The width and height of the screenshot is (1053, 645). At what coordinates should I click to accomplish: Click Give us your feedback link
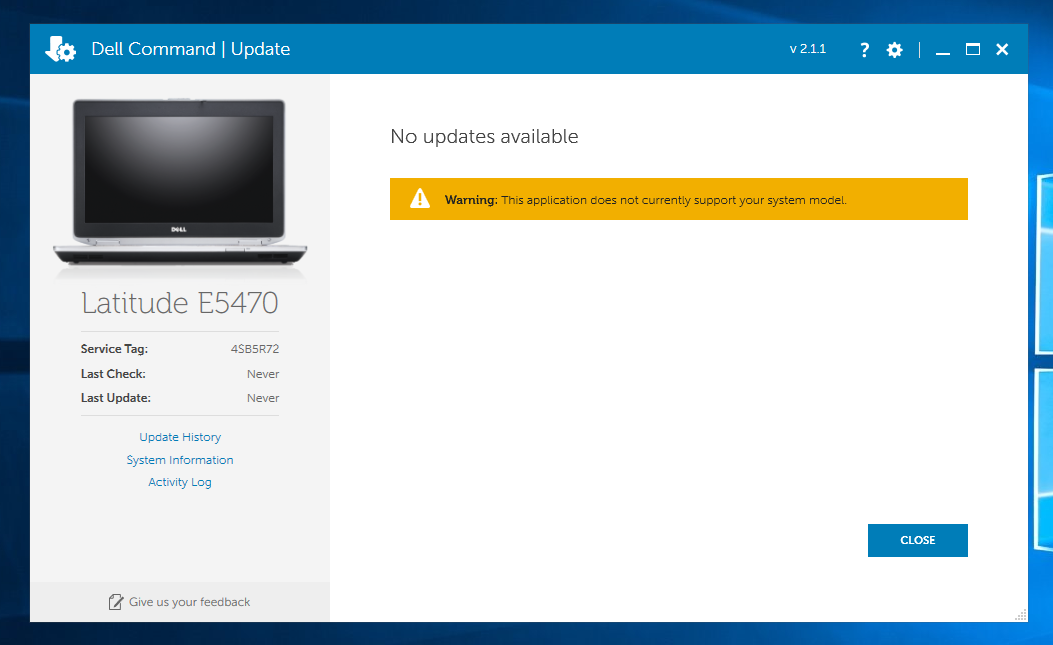click(189, 602)
